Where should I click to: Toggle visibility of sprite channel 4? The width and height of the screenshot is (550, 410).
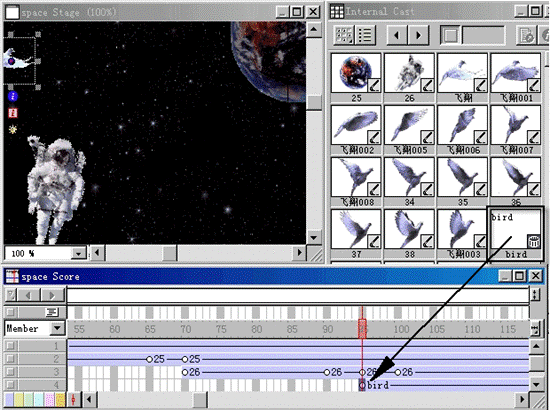[x=11, y=385]
